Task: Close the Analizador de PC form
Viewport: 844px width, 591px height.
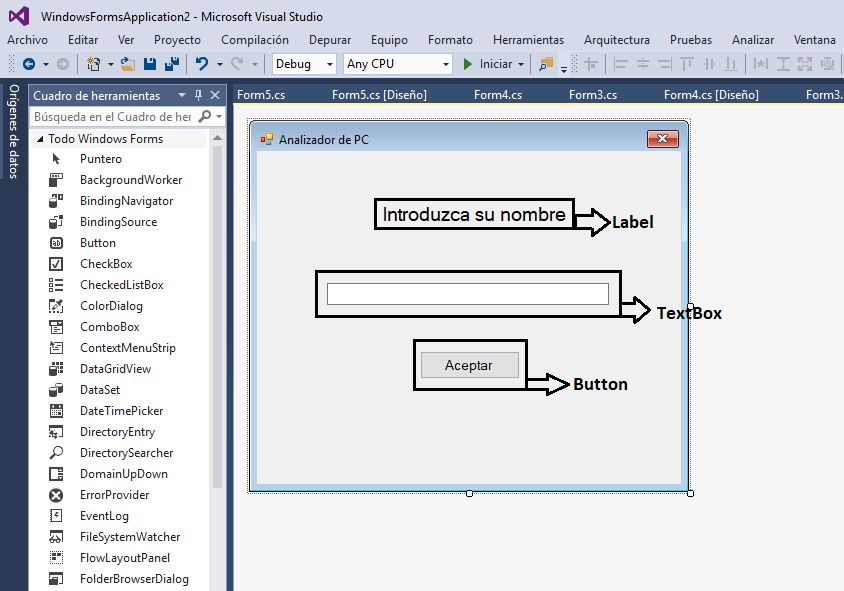Action: coord(663,139)
